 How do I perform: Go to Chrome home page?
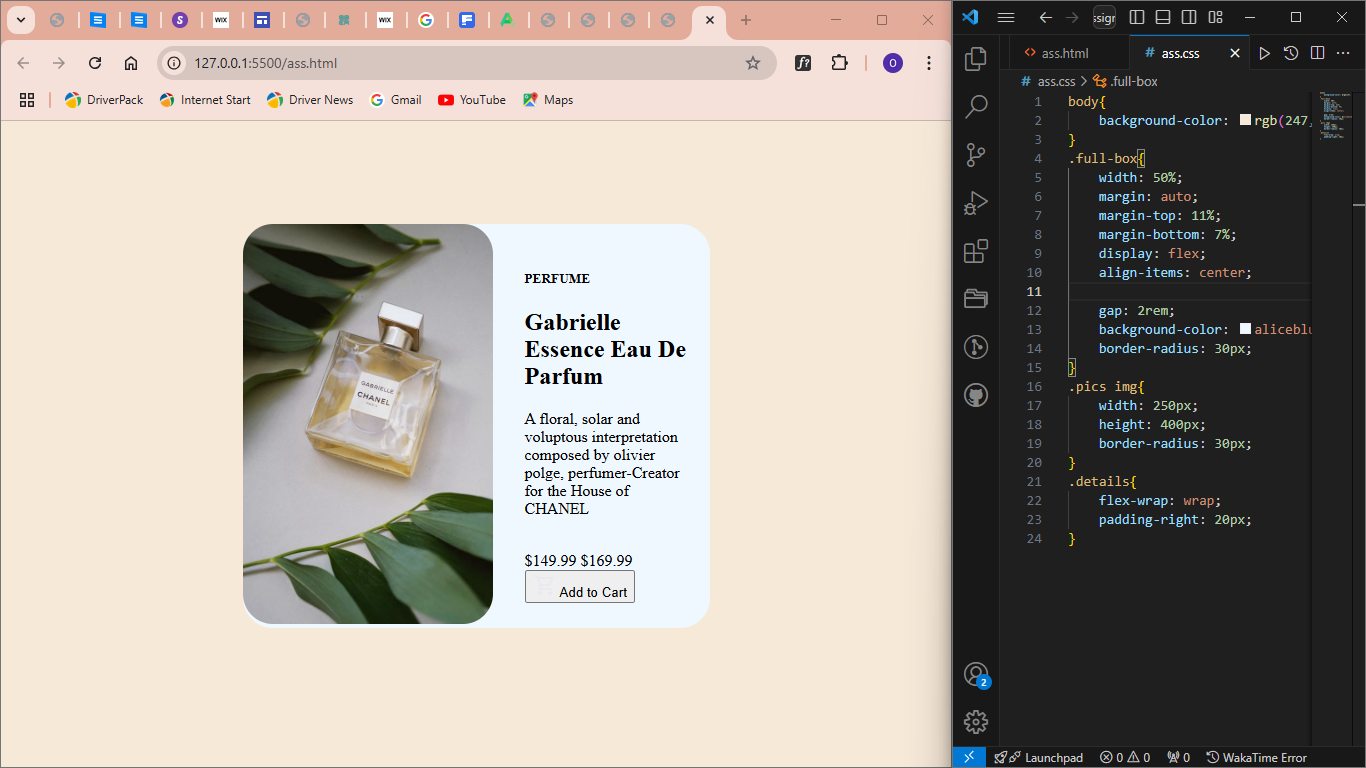[x=131, y=63]
